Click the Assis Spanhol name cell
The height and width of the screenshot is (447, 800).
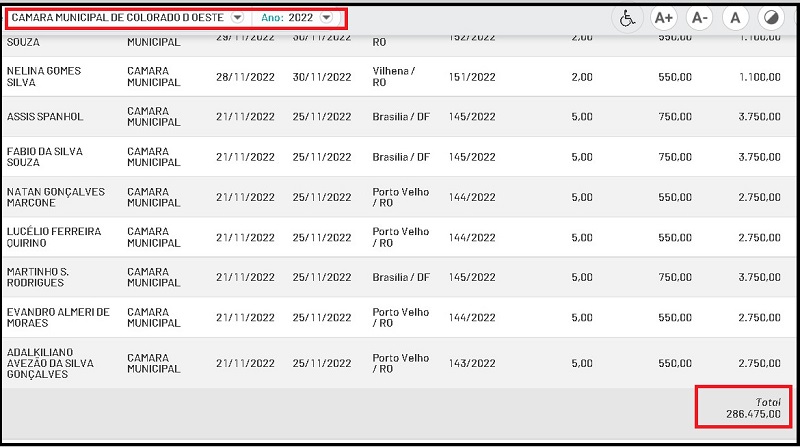pos(45,116)
